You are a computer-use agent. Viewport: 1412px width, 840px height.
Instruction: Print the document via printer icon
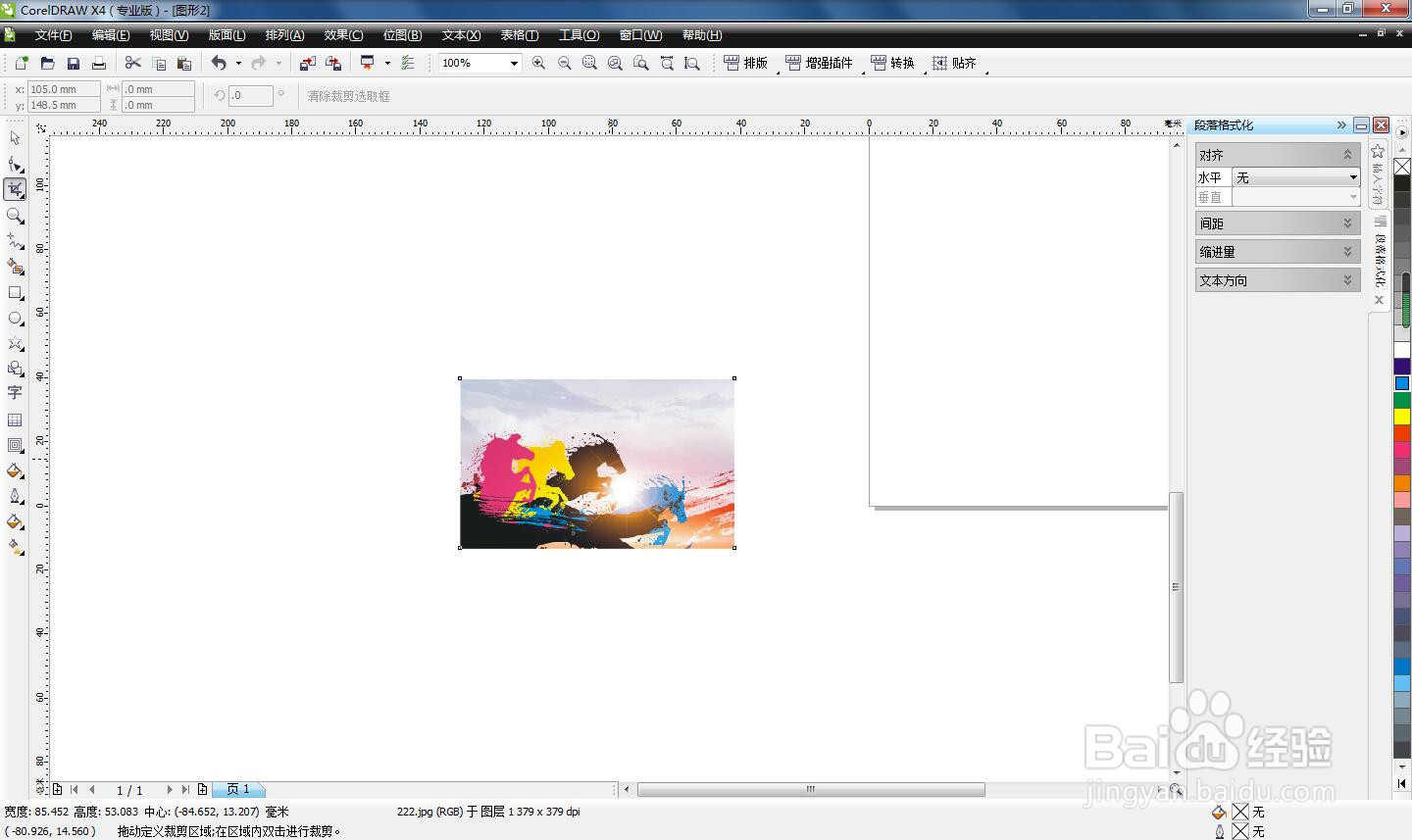[98, 63]
